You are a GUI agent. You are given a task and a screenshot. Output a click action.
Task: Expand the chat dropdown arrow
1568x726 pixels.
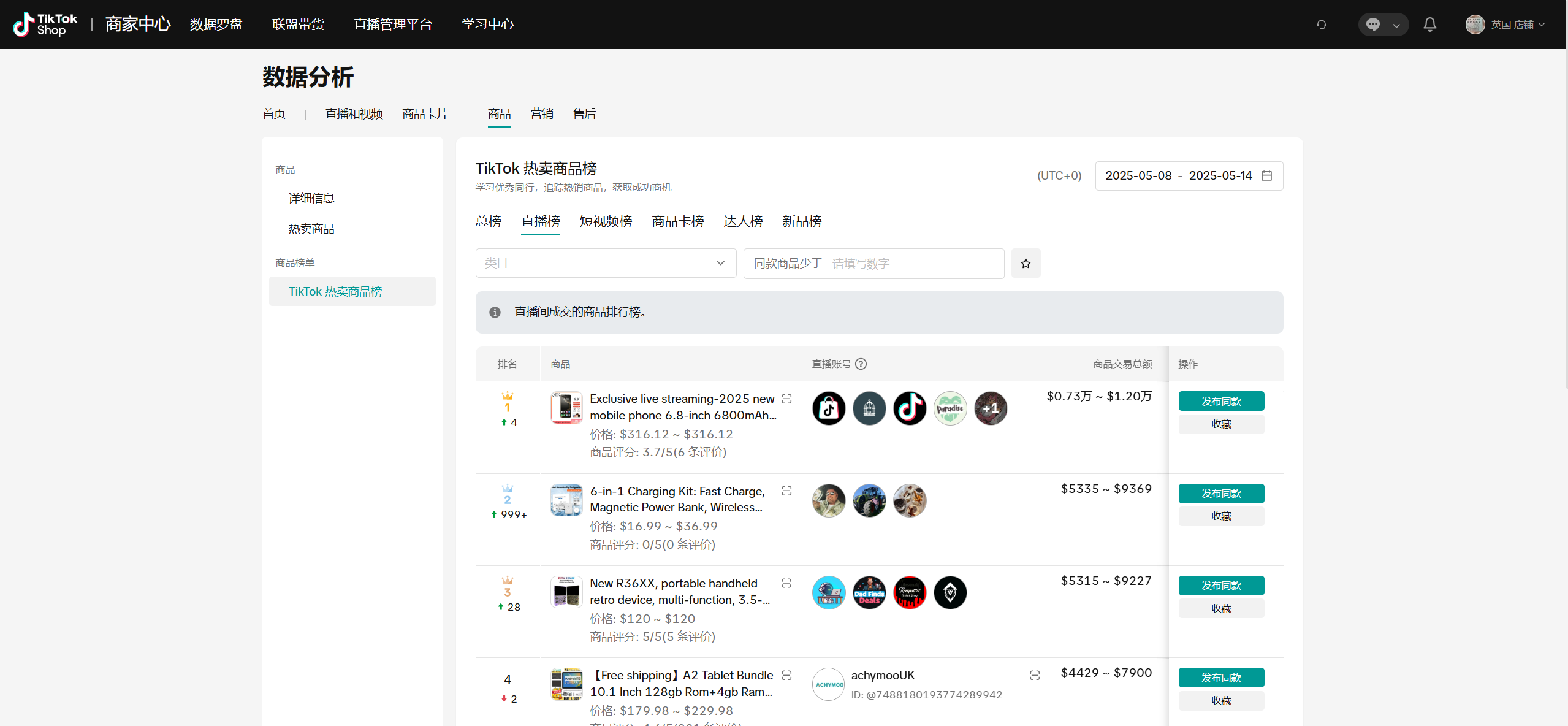coord(1396,25)
